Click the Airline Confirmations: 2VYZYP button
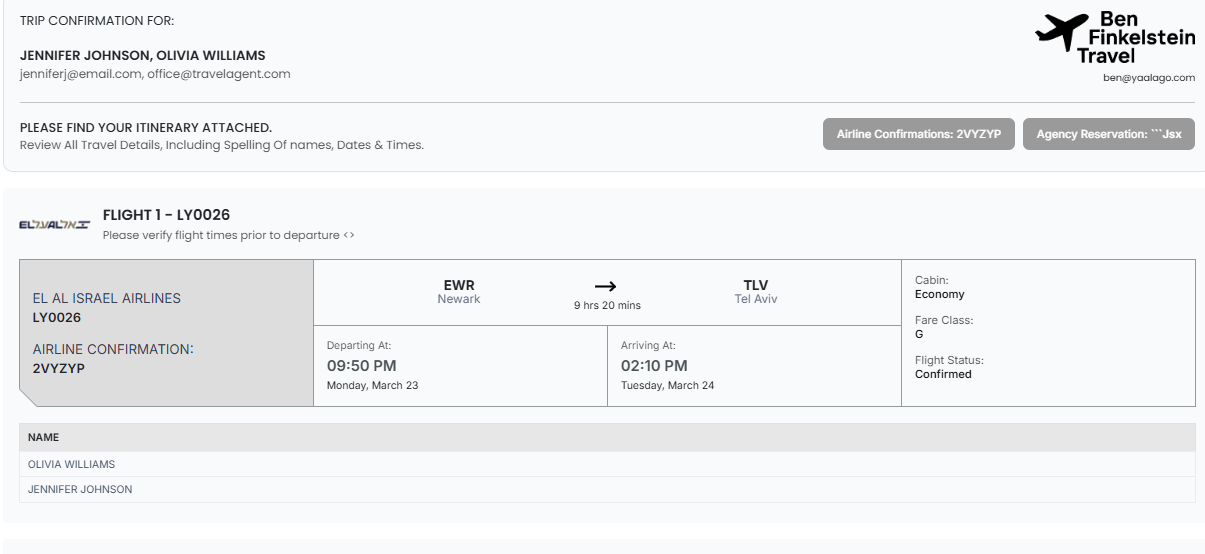This screenshot has width=1205, height=554. 919,135
